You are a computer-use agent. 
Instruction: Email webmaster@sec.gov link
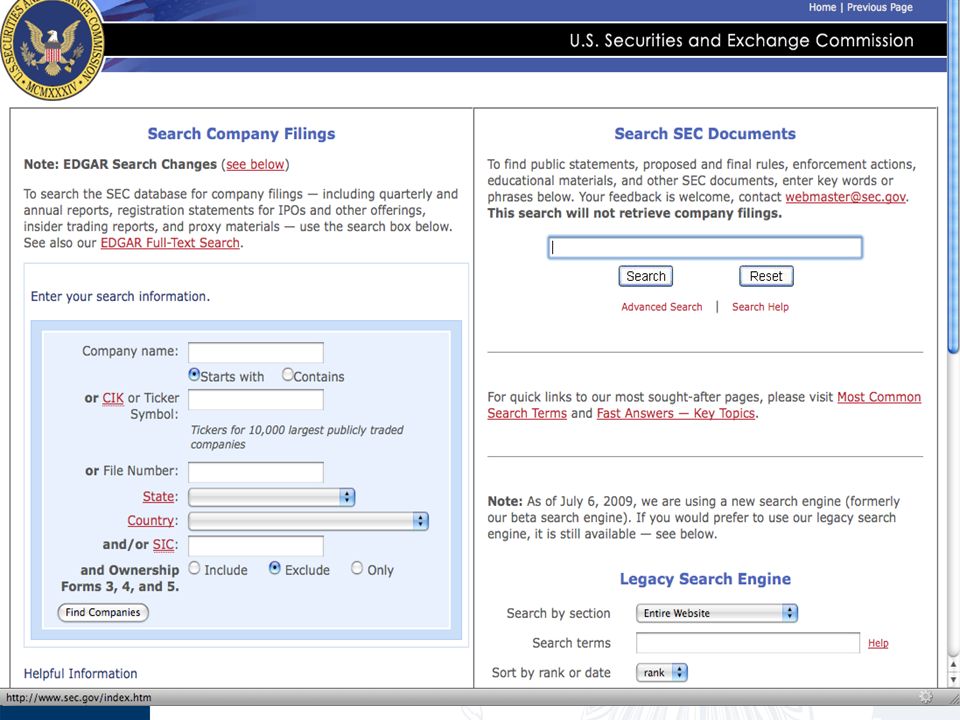(x=846, y=197)
